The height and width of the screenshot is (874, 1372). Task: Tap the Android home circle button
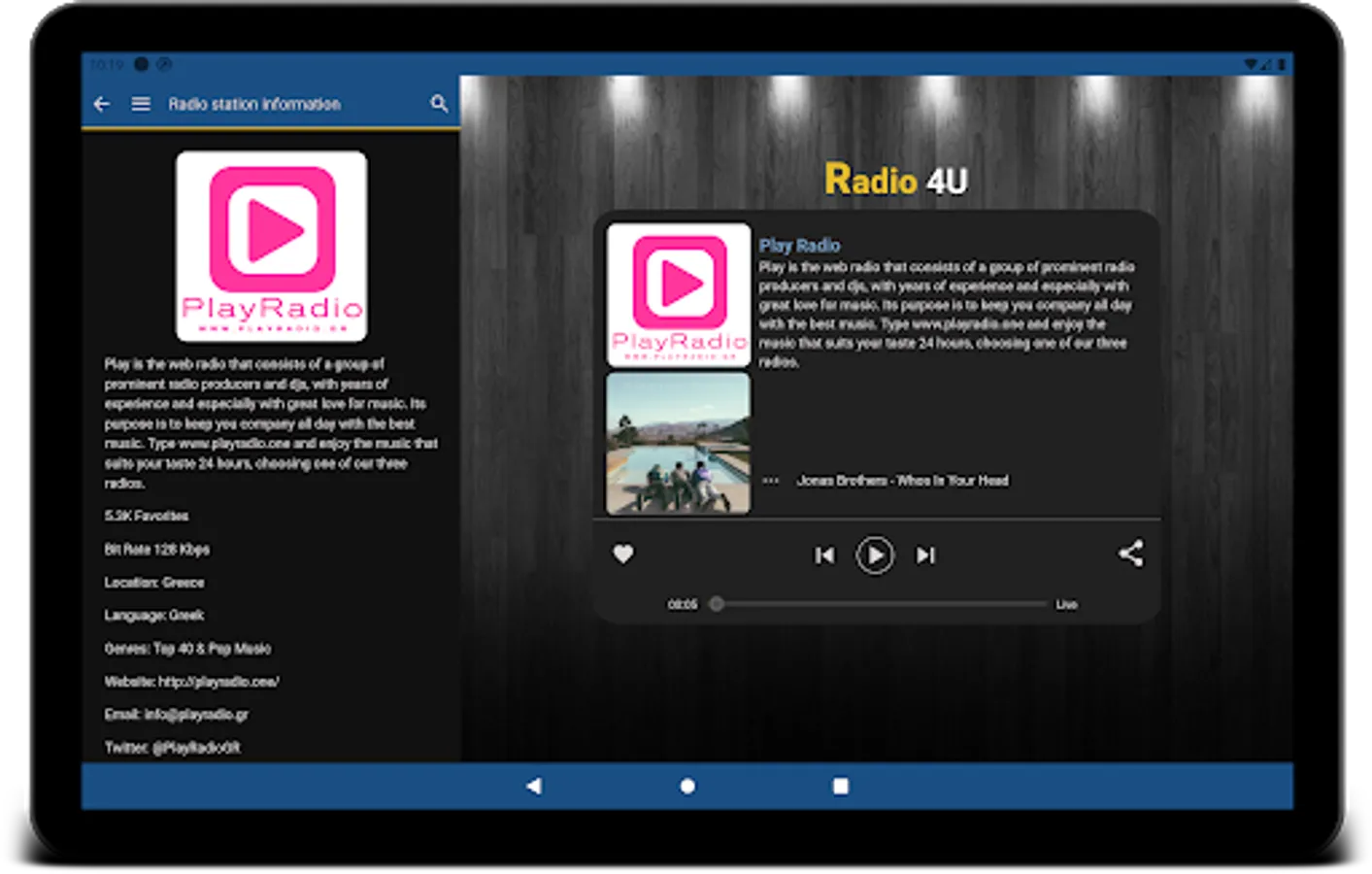(x=687, y=786)
